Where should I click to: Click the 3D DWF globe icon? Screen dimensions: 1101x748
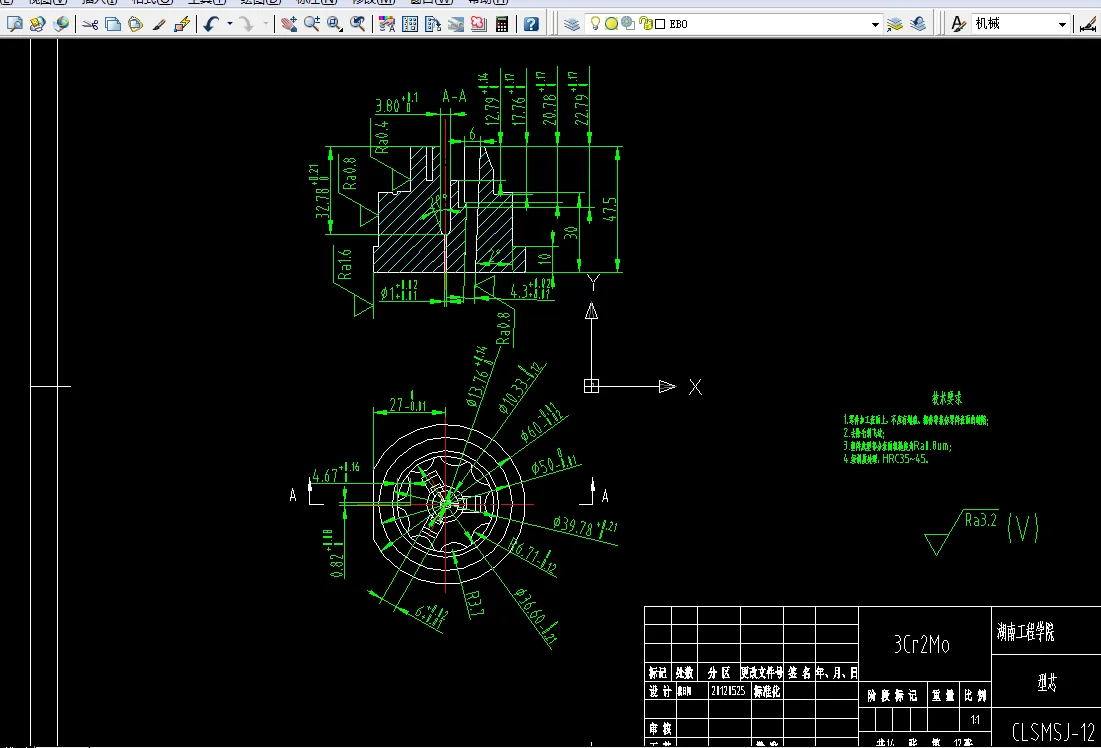pos(61,25)
